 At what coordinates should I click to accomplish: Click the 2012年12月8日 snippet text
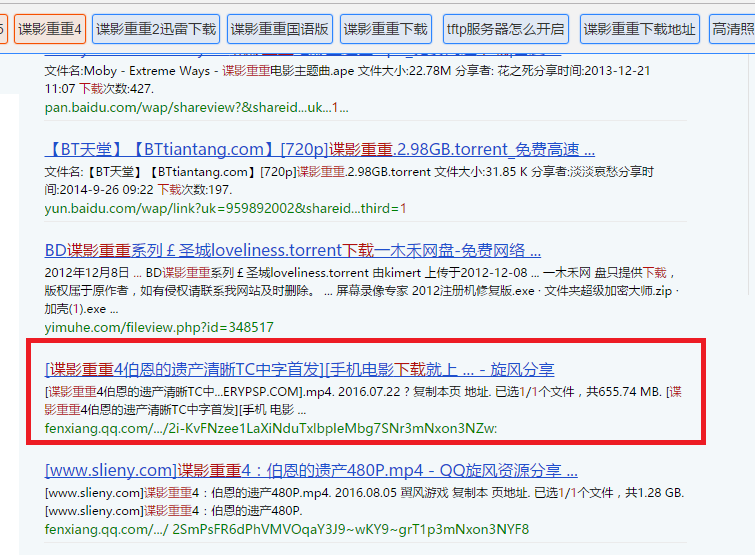87,273
